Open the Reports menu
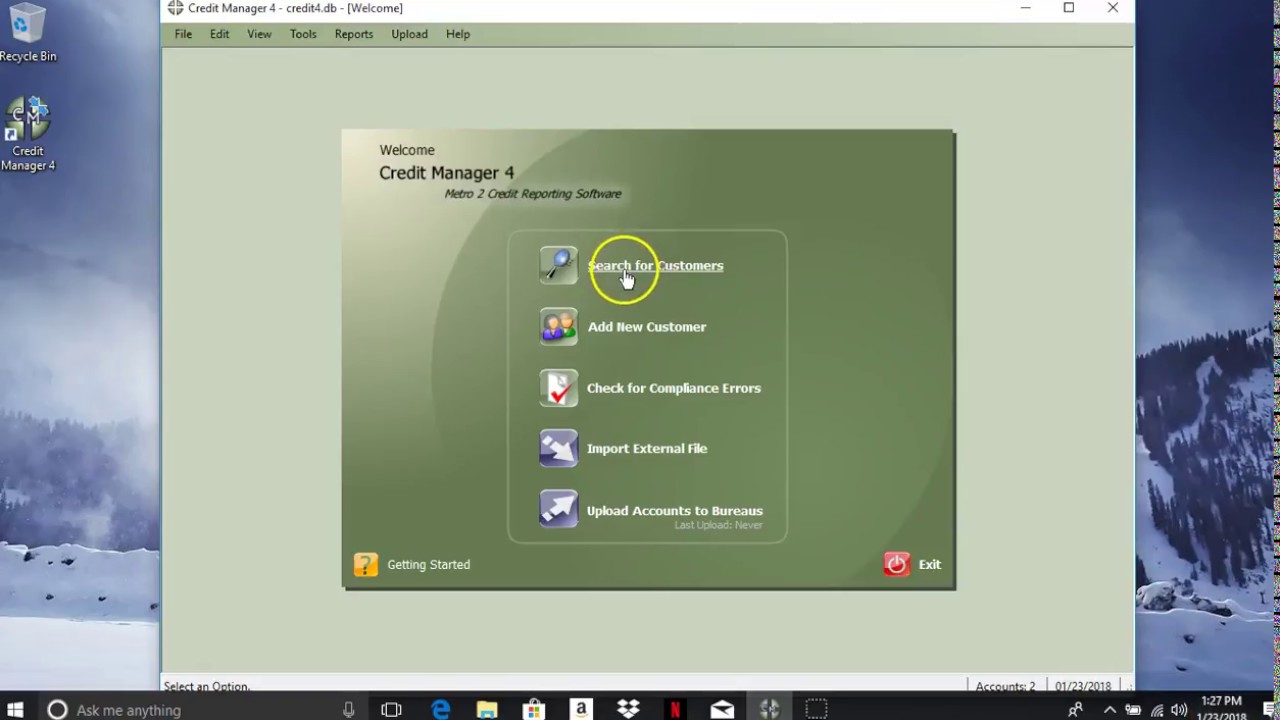This screenshot has height=720, width=1280. (x=354, y=34)
